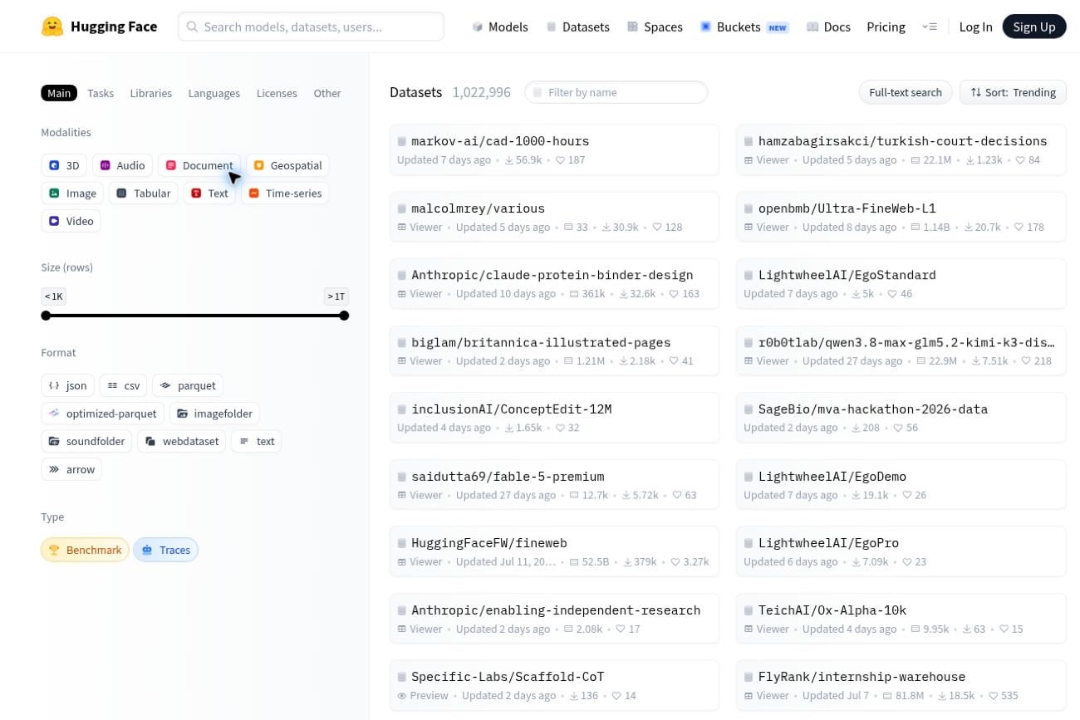Select the Benchmark type filter

tap(85, 550)
